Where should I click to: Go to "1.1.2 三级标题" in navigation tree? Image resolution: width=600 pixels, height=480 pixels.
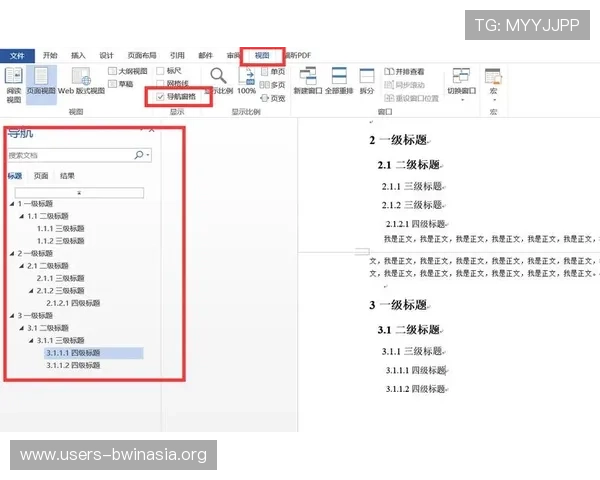tap(60, 241)
